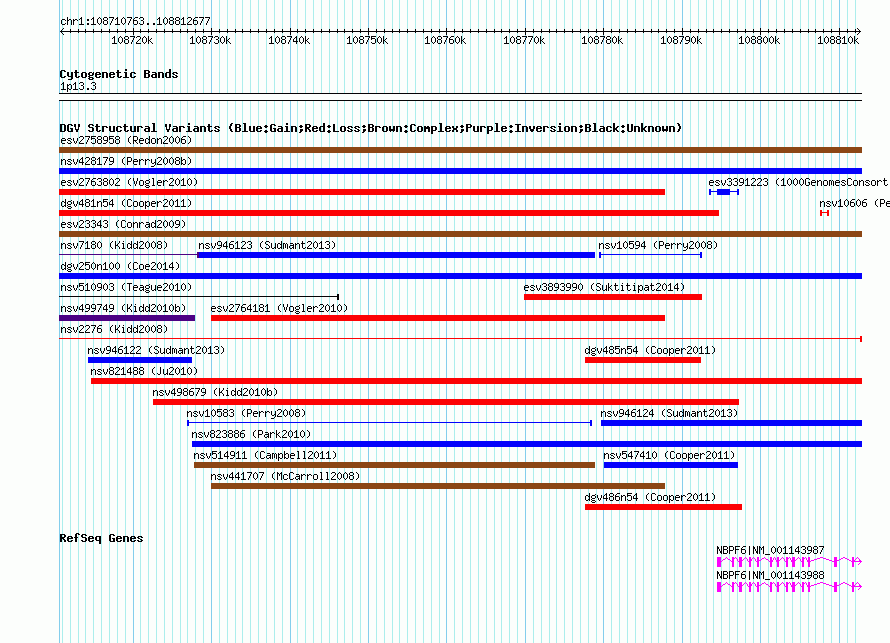
Task: Open nsv946124 (Sudmant2013) label
Action: 669,413
